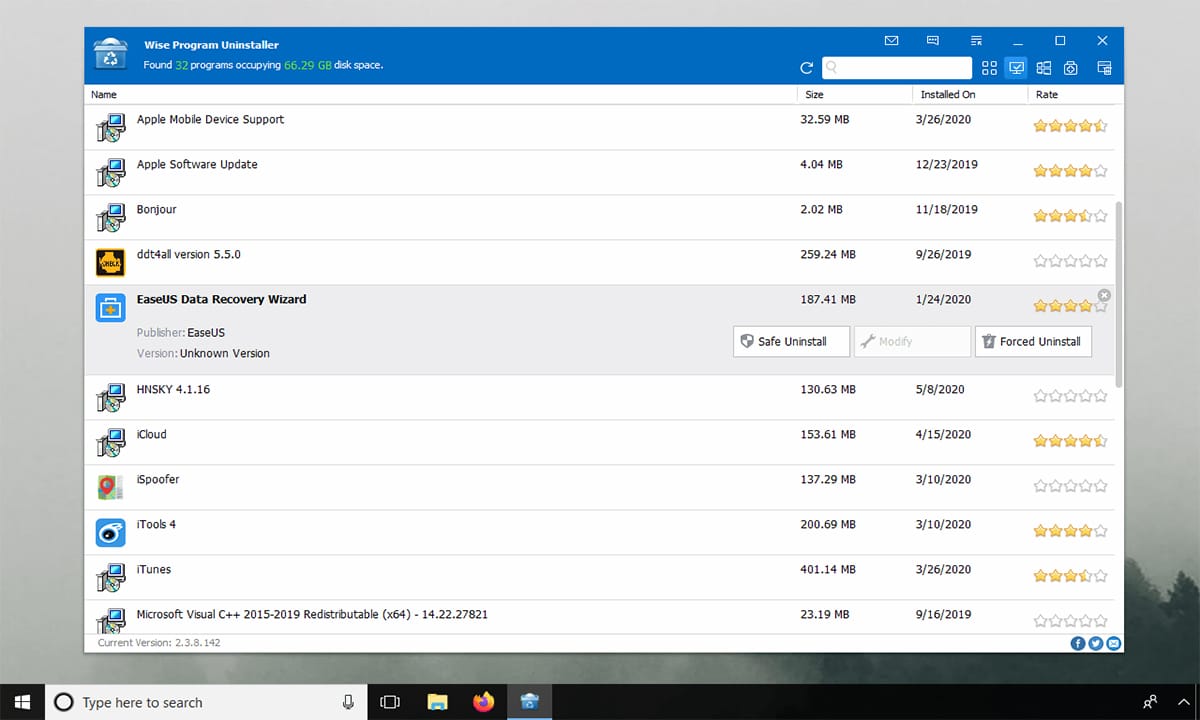This screenshot has width=1200, height=720.
Task: Click Safe Uninstall for EaseUS Data Recovery
Action: 791,341
